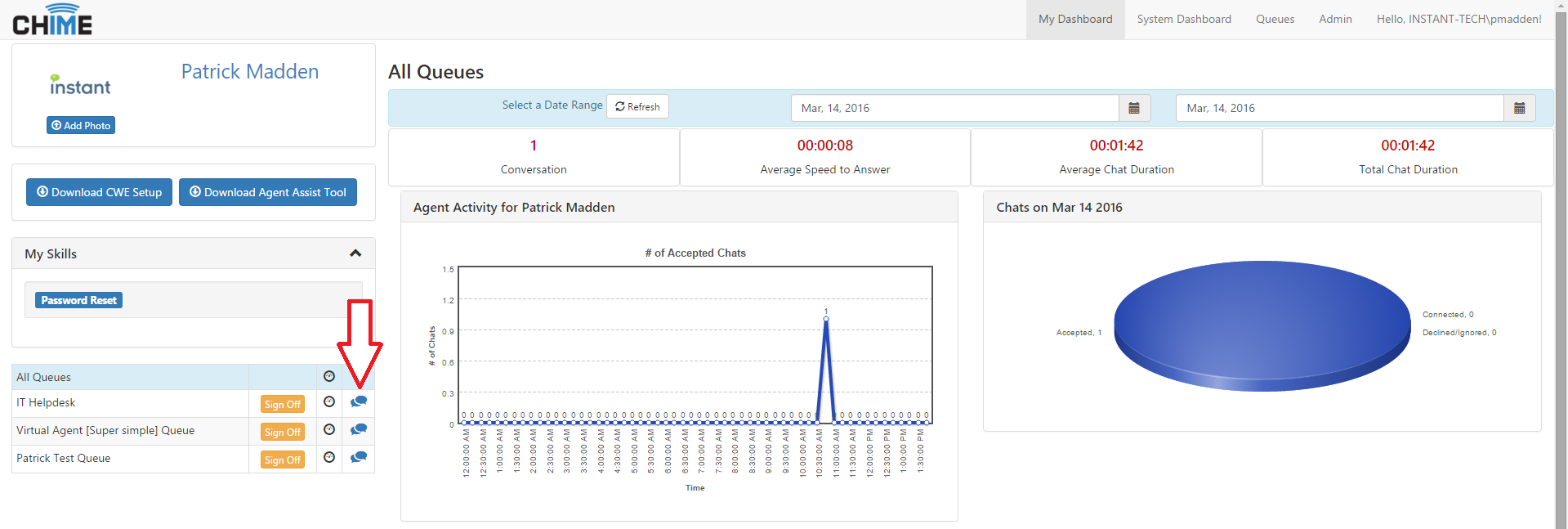Open dashboard gauge for Patrick Test Queue
The height and width of the screenshot is (529, 1568).
tap(329, 458)
